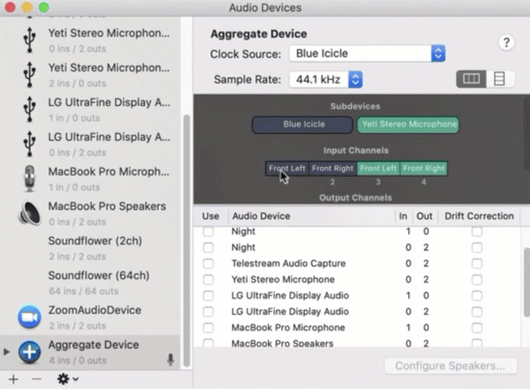Image resolution: width=530 pixels, height=389 pixels.
Task: Click 4 ins / 0 outs text
Action: pos(77,360)
